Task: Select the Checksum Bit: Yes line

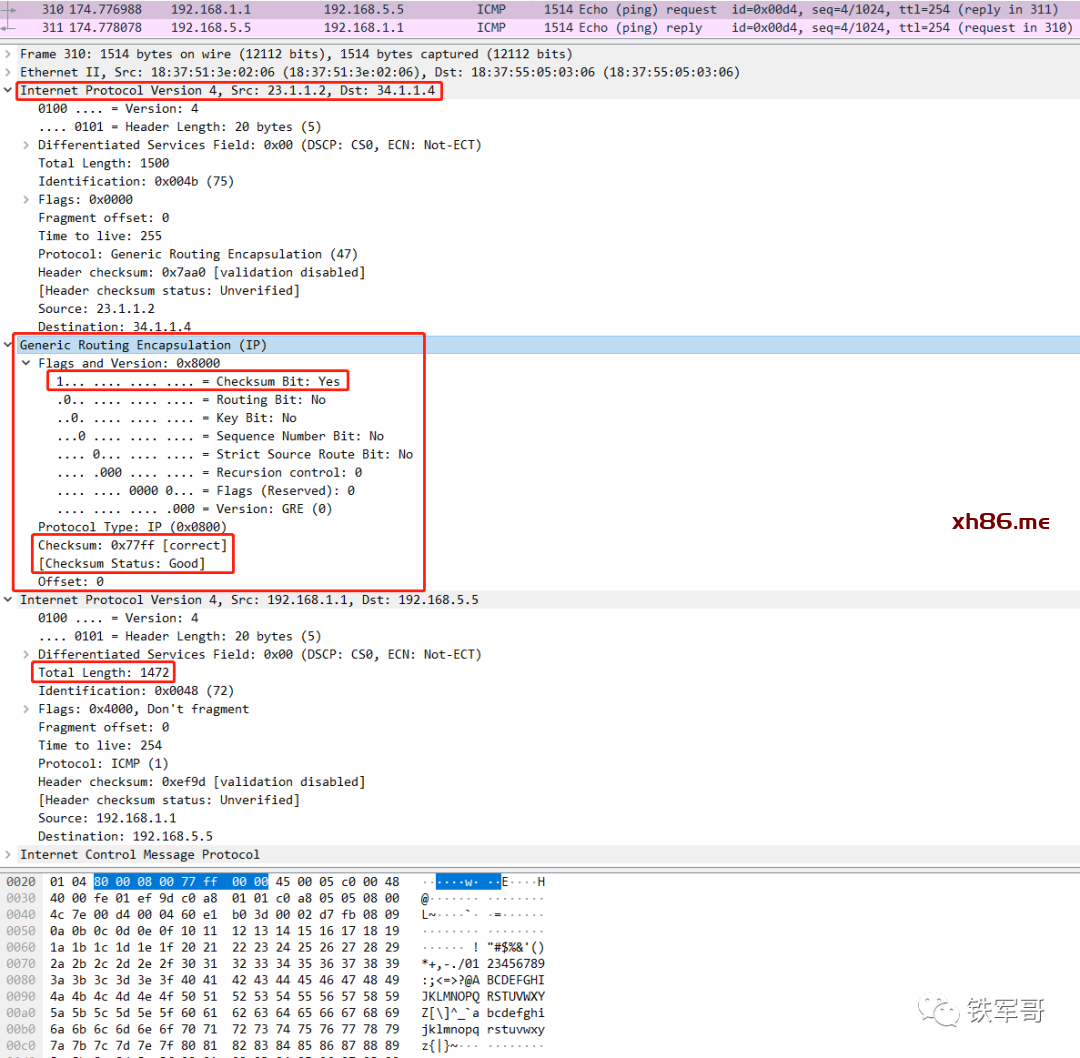Action: tap(198, 382)
